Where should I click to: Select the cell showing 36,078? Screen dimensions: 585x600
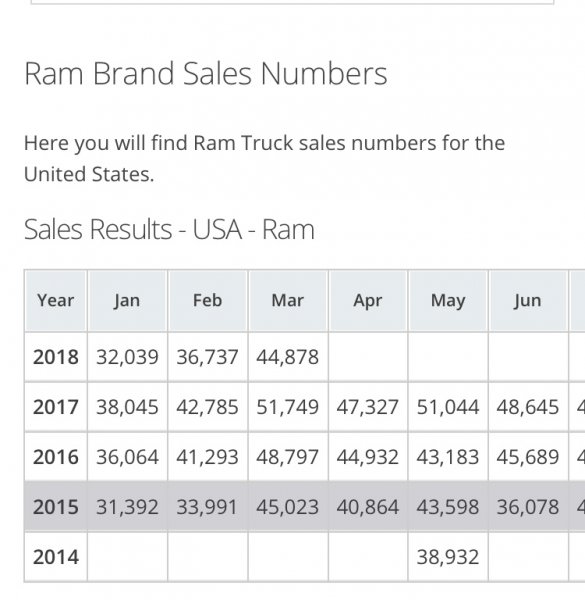(528, 507)
